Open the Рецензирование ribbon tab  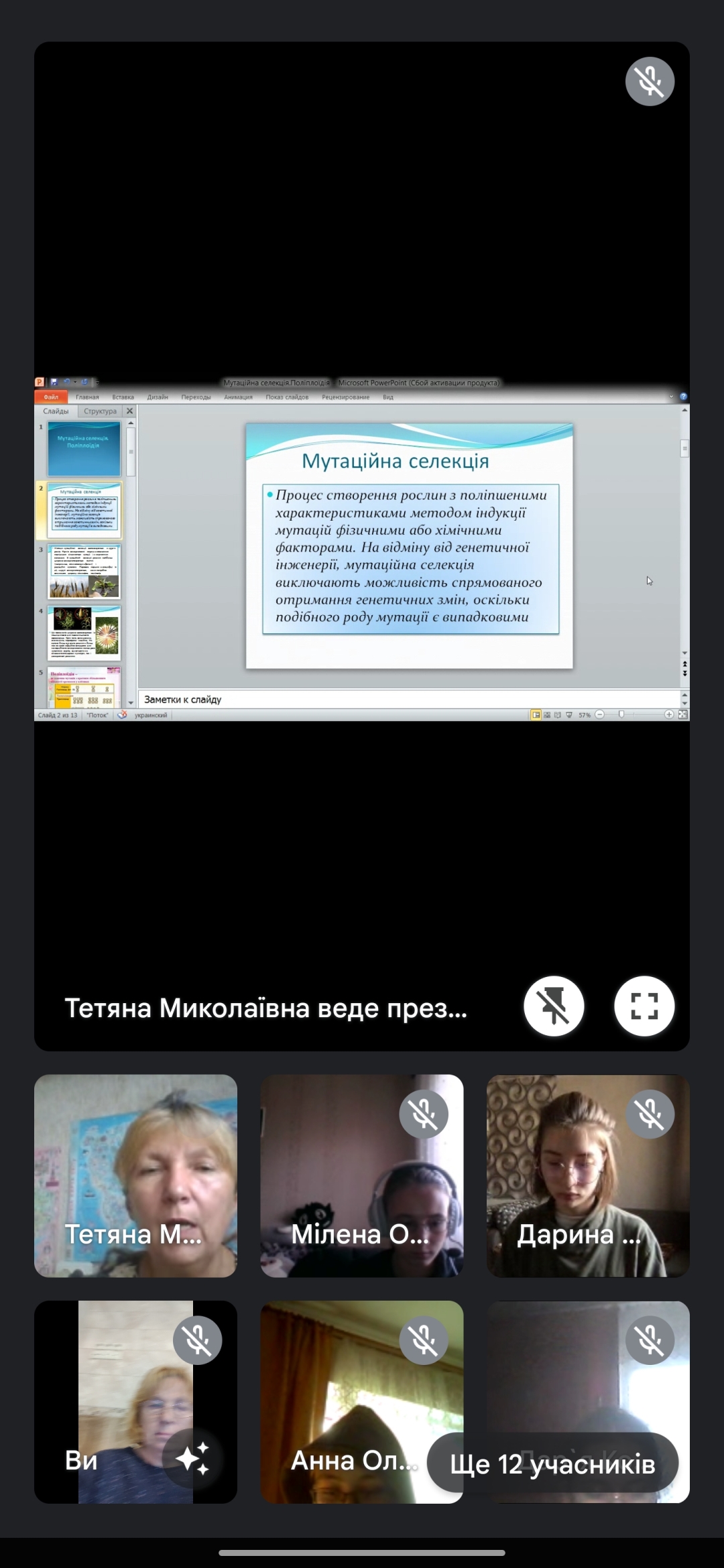pos(345,397)
